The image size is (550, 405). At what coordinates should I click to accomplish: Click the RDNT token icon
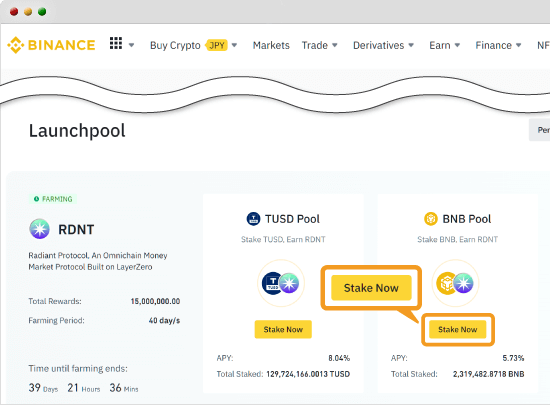tap(39, 229)
